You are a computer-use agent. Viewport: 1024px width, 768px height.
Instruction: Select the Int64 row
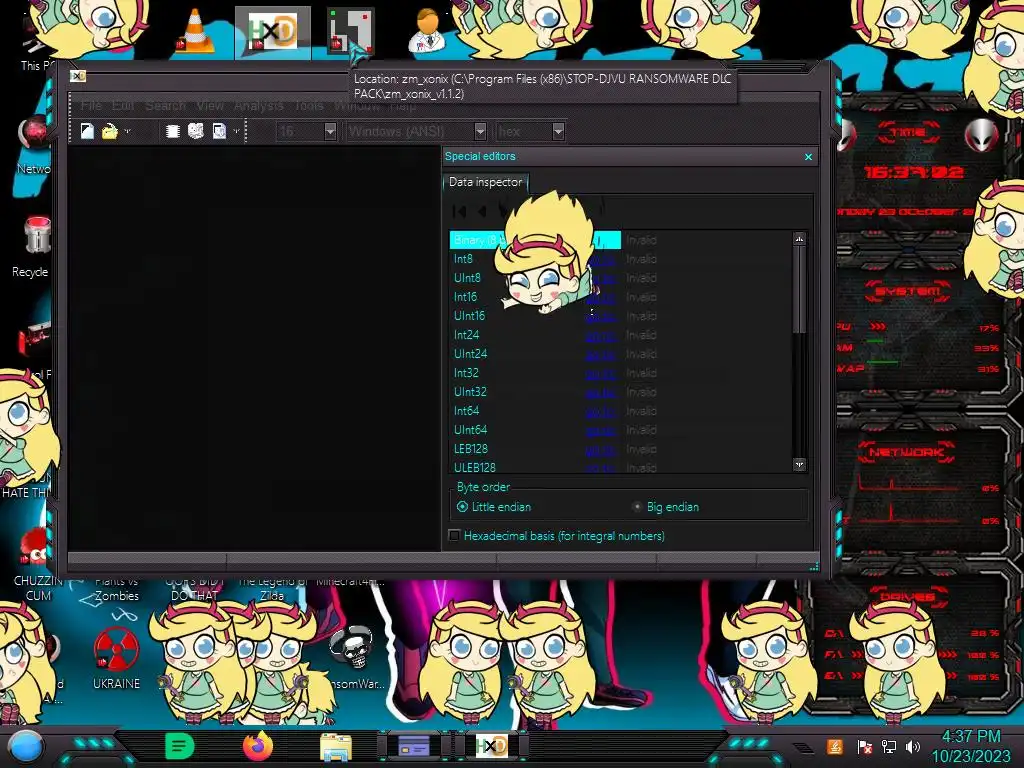click(x=620, y=411)
